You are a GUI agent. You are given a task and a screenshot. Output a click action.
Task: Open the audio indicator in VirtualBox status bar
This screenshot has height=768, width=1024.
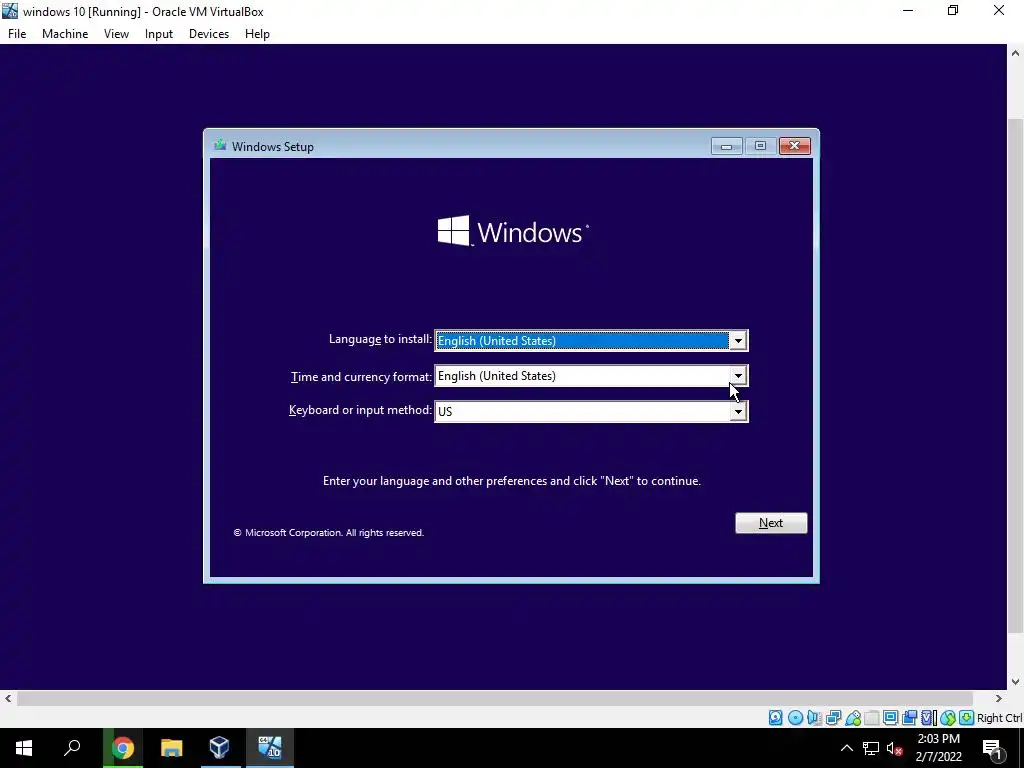[x=814, y=718]
